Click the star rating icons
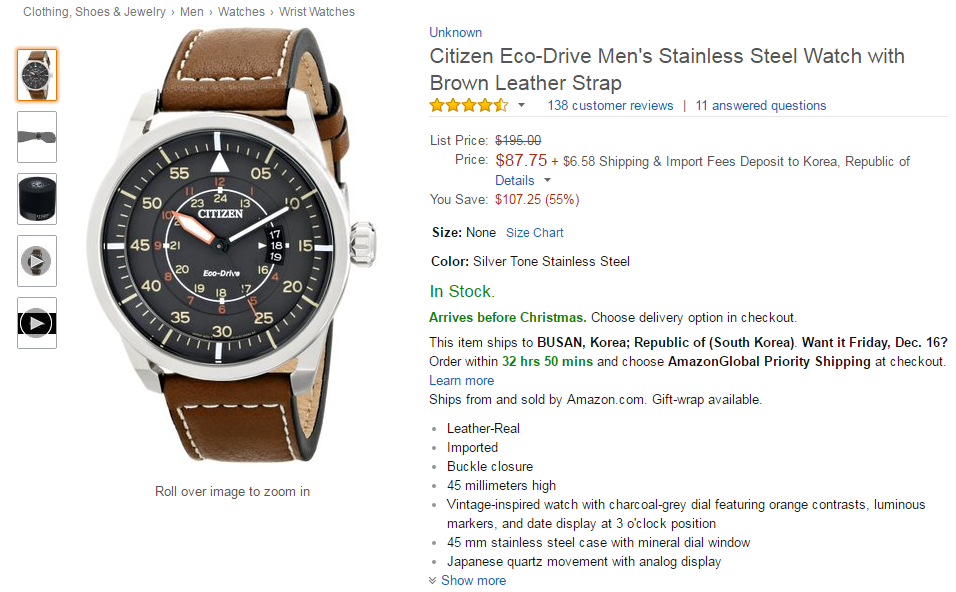The height and width of the screenshot is (592, 956). [x=469, y=105]
